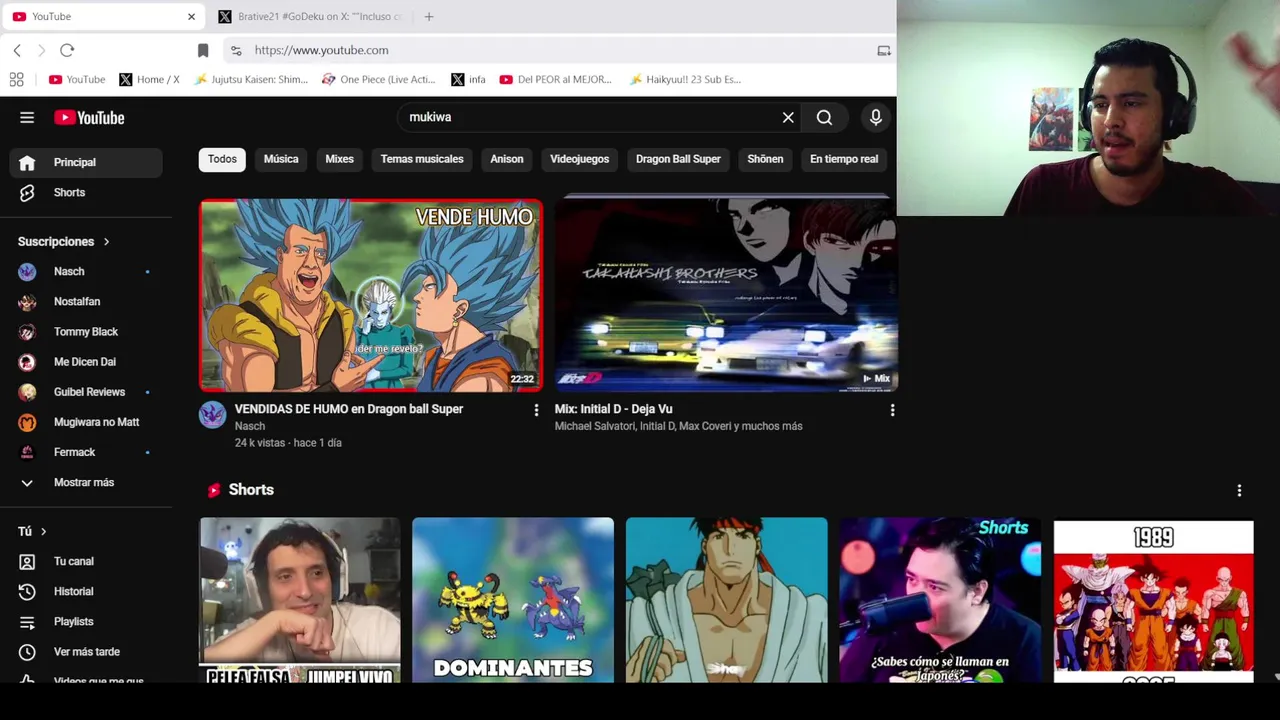
Task: Go to Principal in the sidebar
Action: 86,162
